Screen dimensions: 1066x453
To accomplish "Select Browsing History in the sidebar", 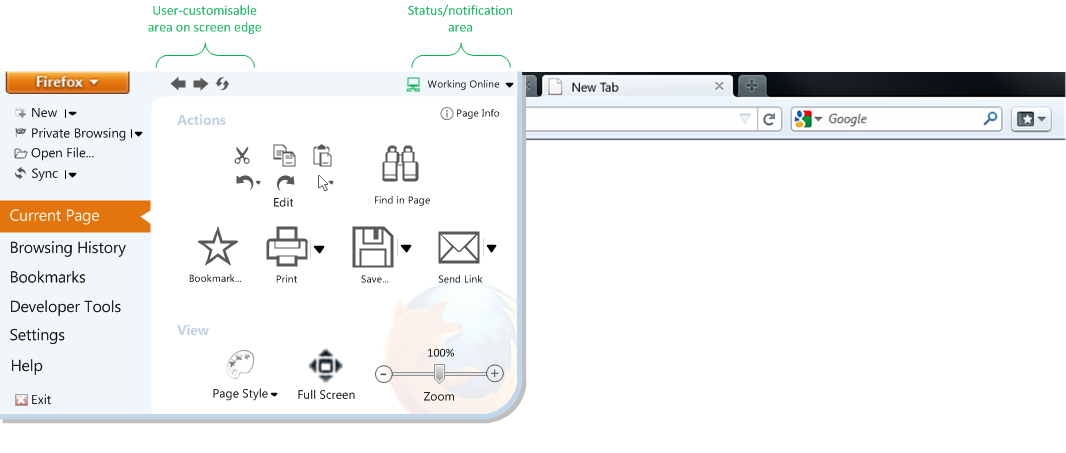I will [68, 248].
